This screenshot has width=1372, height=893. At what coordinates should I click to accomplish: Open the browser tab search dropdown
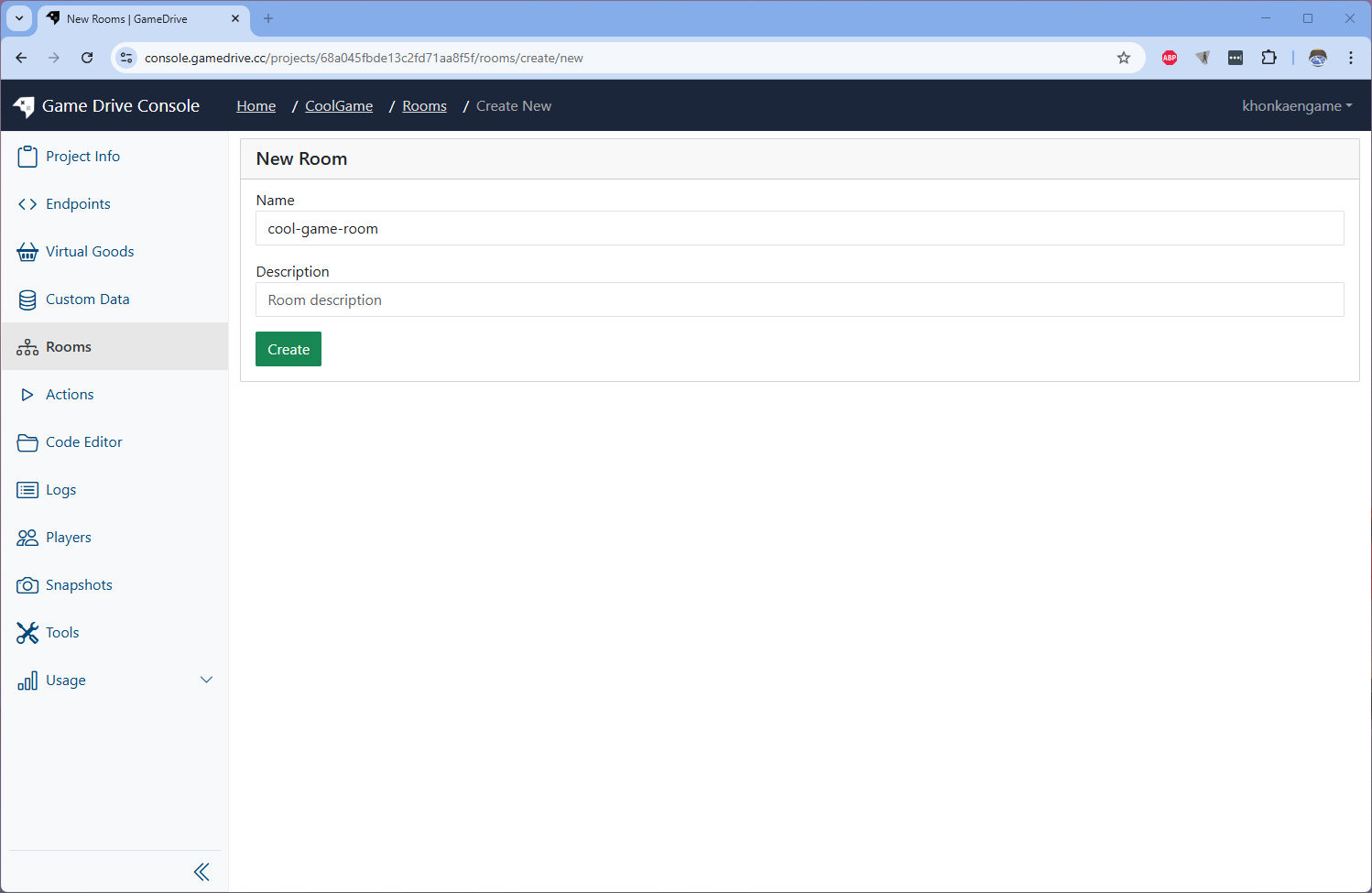19,18
